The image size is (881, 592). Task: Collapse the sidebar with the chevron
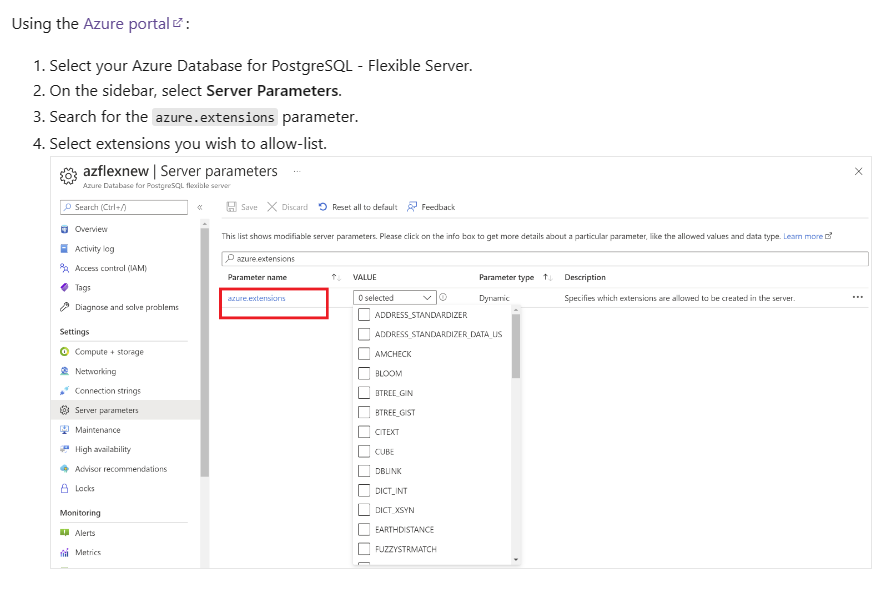199,207
